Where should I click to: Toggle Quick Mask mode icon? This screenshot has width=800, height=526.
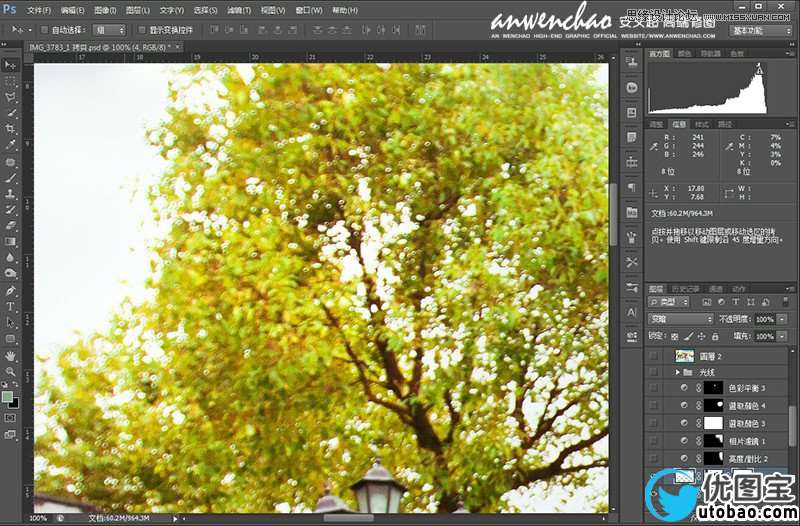coord(10,418)
